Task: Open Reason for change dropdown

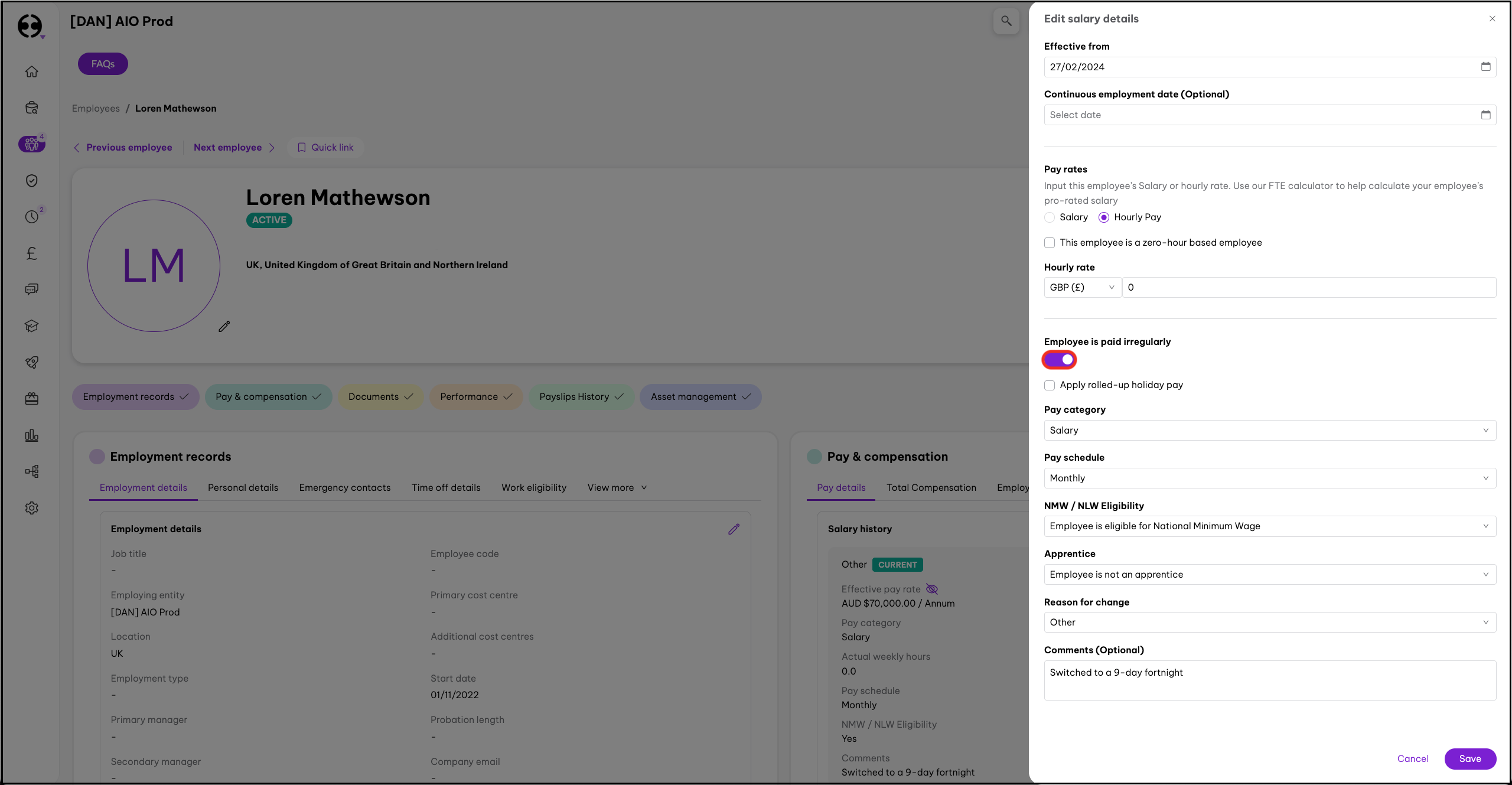Action: [x=1269, y=623]
